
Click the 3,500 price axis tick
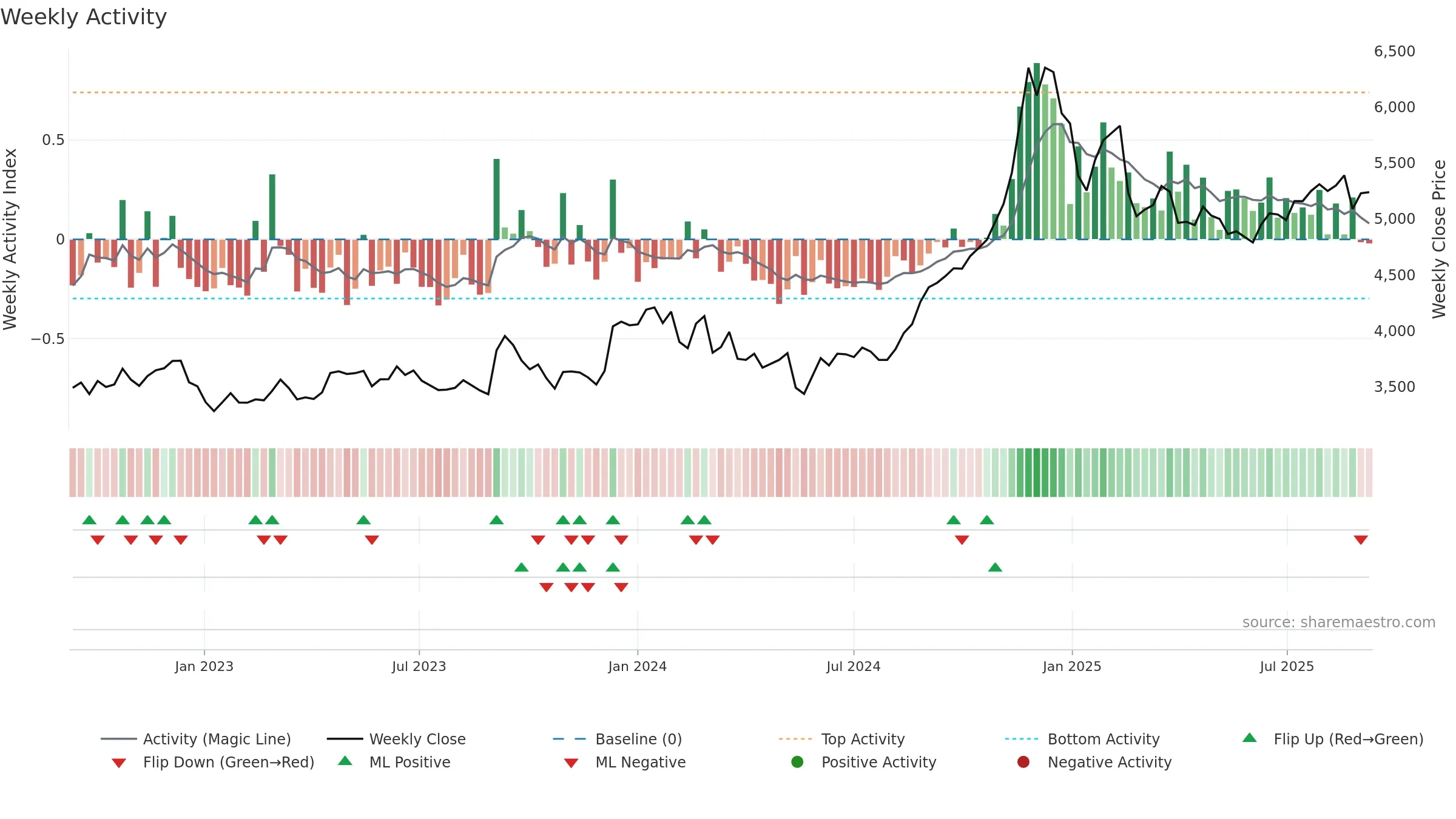tap(1394, 386)
